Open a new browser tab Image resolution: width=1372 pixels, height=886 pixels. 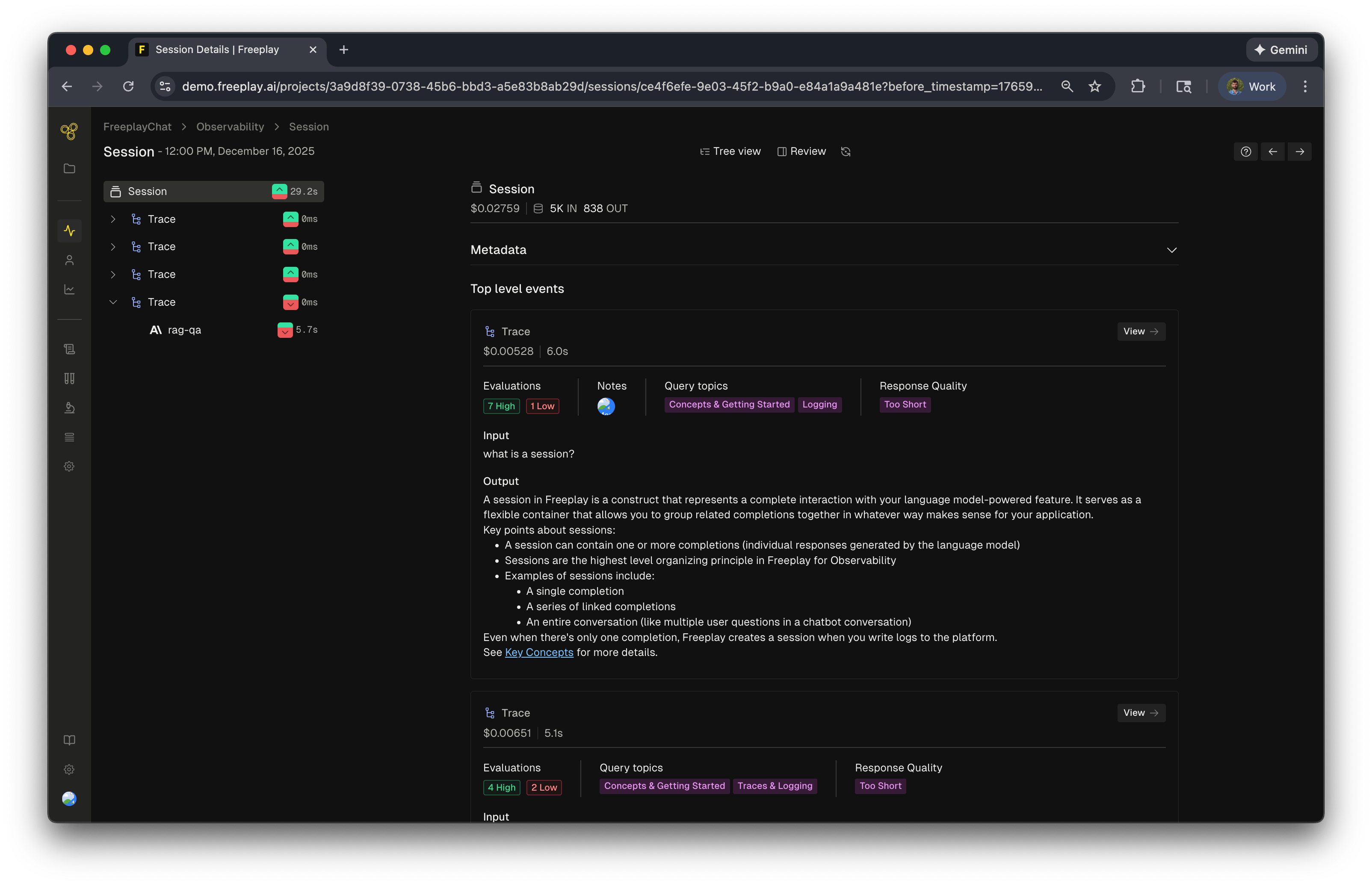click(x=343, y=50)
